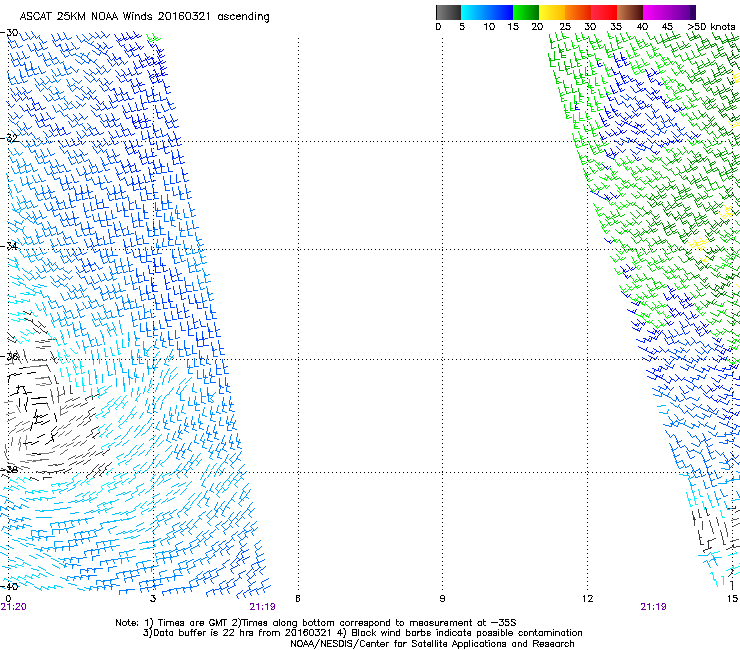
Task: Click the '6' longitude axis label
Action: [298, 599]
